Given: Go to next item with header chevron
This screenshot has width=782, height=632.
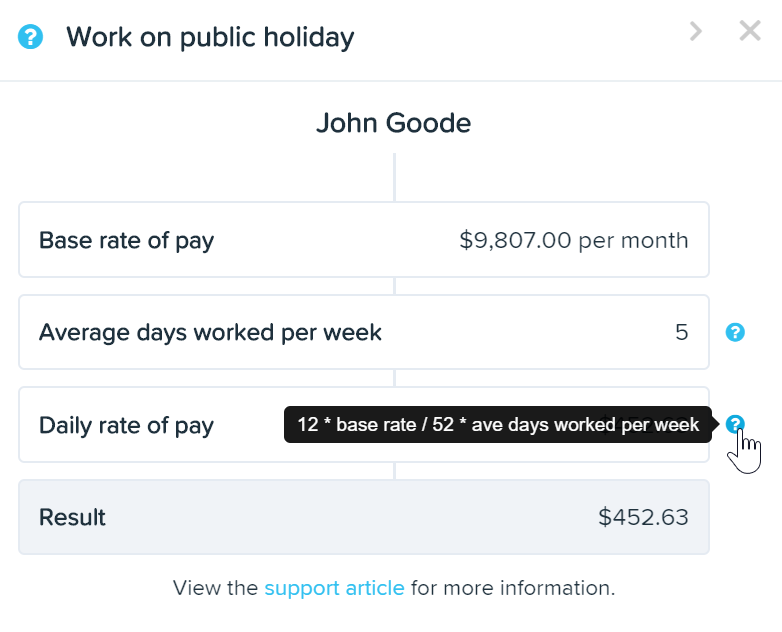Looking at the screenshot, I should tap(696, 31).
